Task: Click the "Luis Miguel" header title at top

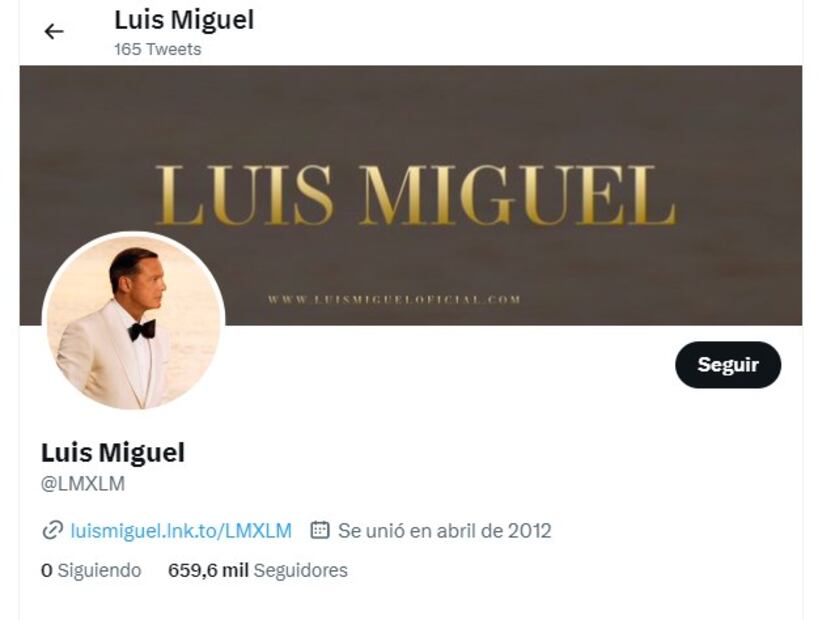Action: coord(184,20)
